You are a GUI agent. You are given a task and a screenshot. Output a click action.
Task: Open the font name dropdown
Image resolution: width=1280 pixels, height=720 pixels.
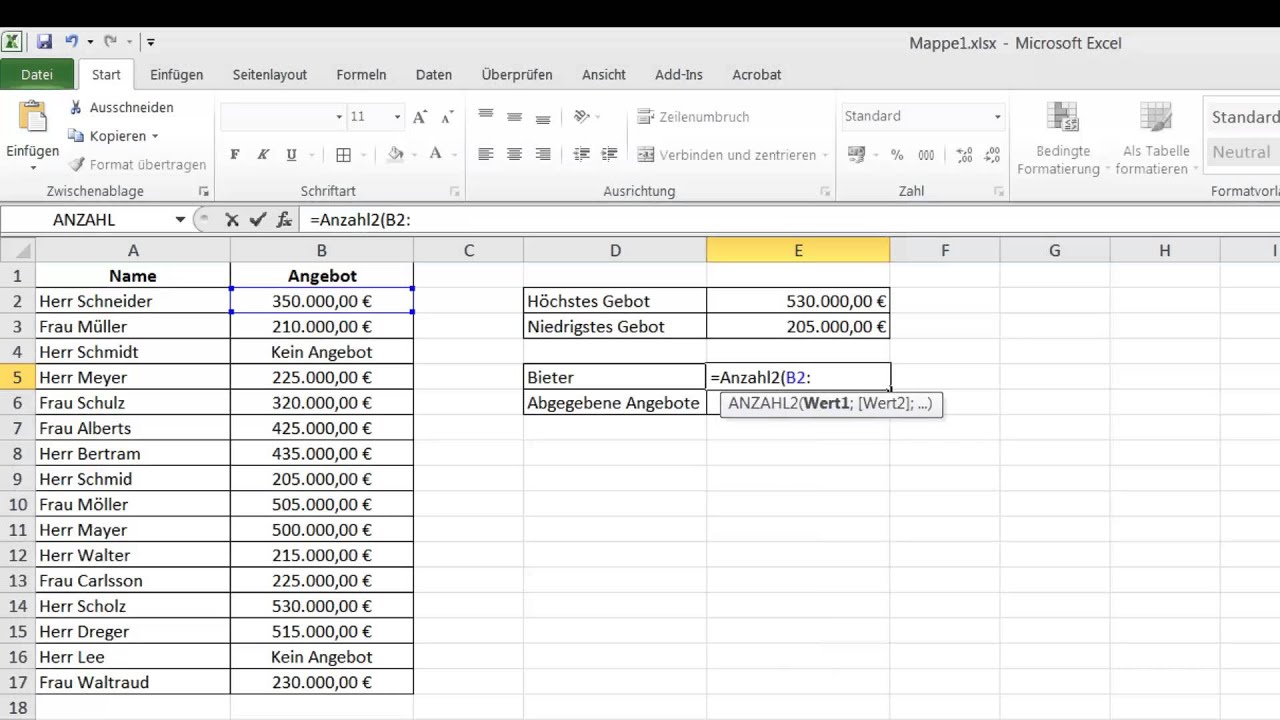pyautogui.click(x=339, y=117)
